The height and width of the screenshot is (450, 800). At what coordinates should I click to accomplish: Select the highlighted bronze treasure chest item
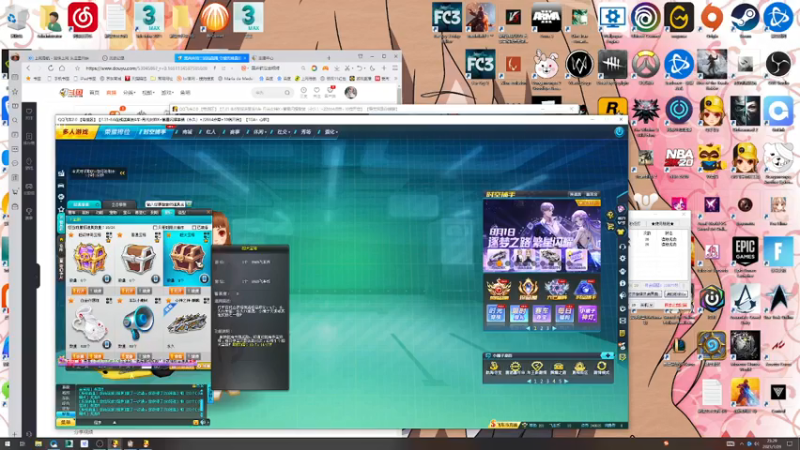[x=187, y=258]
